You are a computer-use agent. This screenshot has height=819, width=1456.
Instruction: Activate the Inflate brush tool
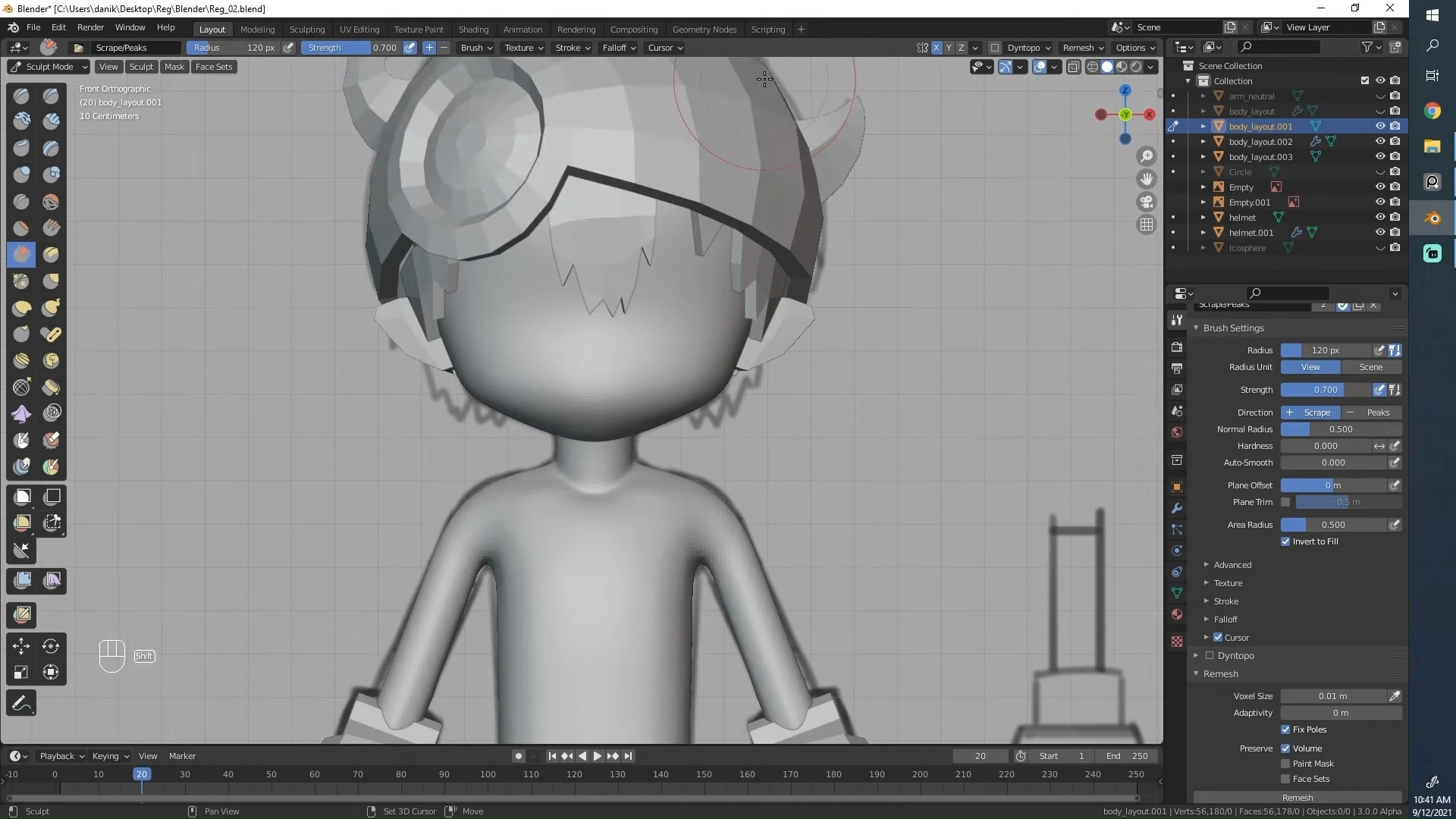pyautogui.click(x=21, y=174)
